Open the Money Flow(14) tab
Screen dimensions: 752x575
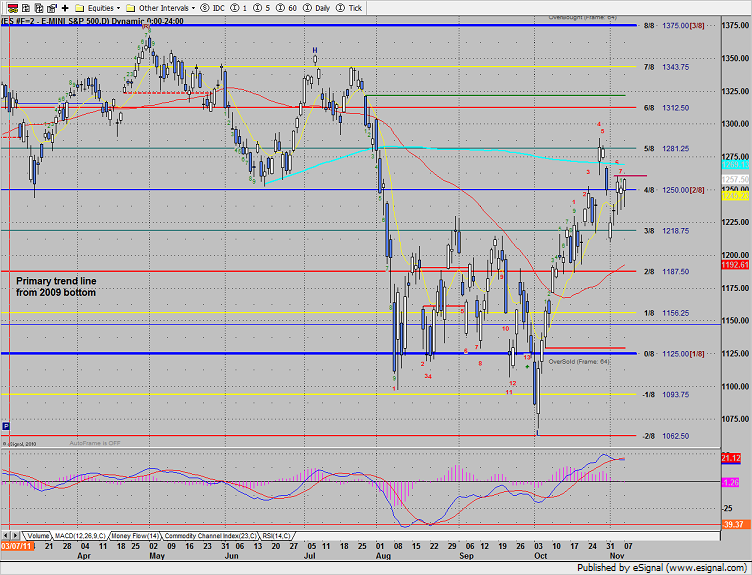tap(135, 536)
